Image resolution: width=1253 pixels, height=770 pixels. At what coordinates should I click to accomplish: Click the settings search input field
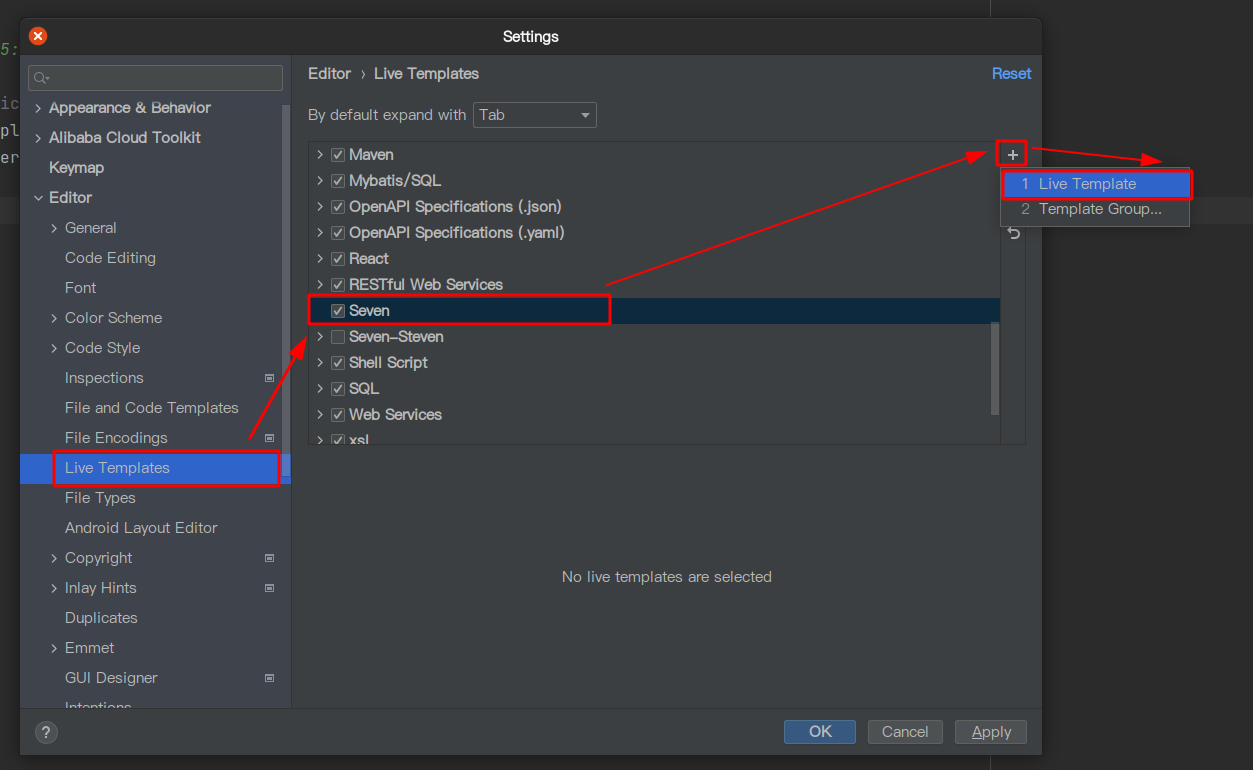pyautogui.click(x=155, y=78)
